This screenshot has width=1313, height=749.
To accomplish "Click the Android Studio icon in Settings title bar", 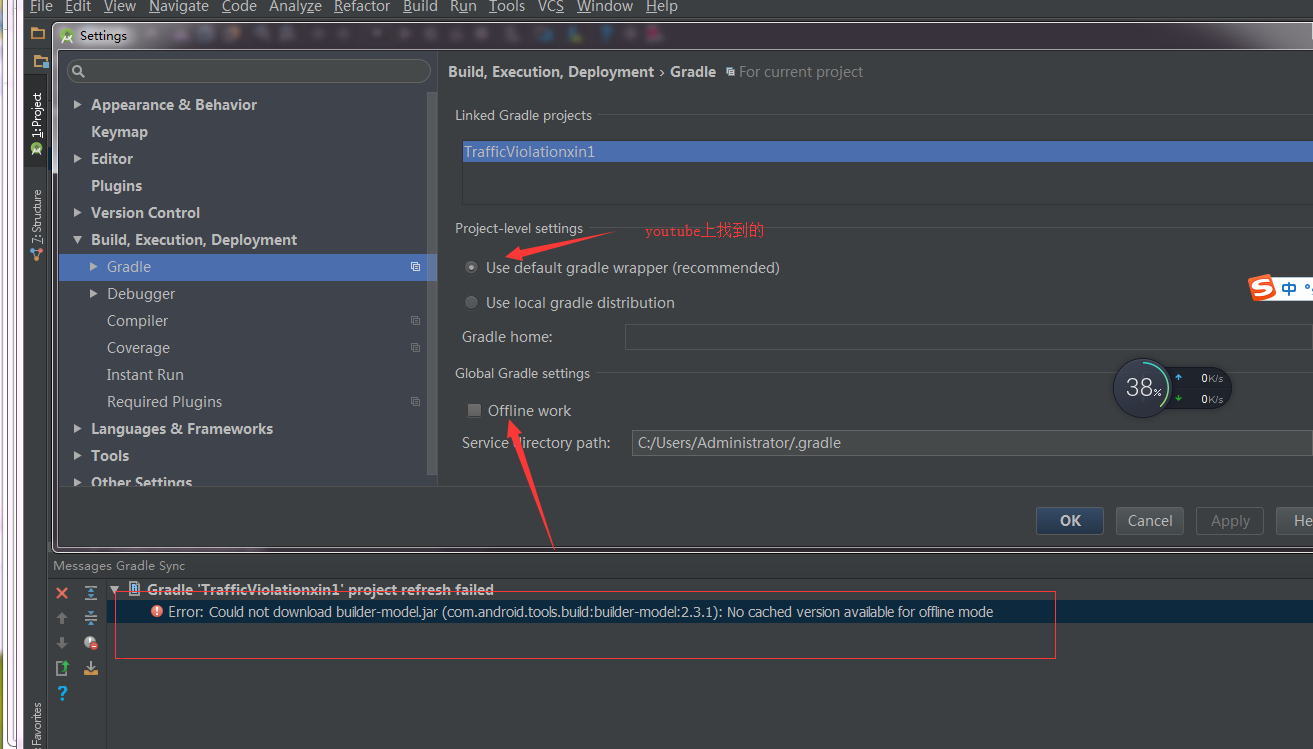I will coord(67,36).
